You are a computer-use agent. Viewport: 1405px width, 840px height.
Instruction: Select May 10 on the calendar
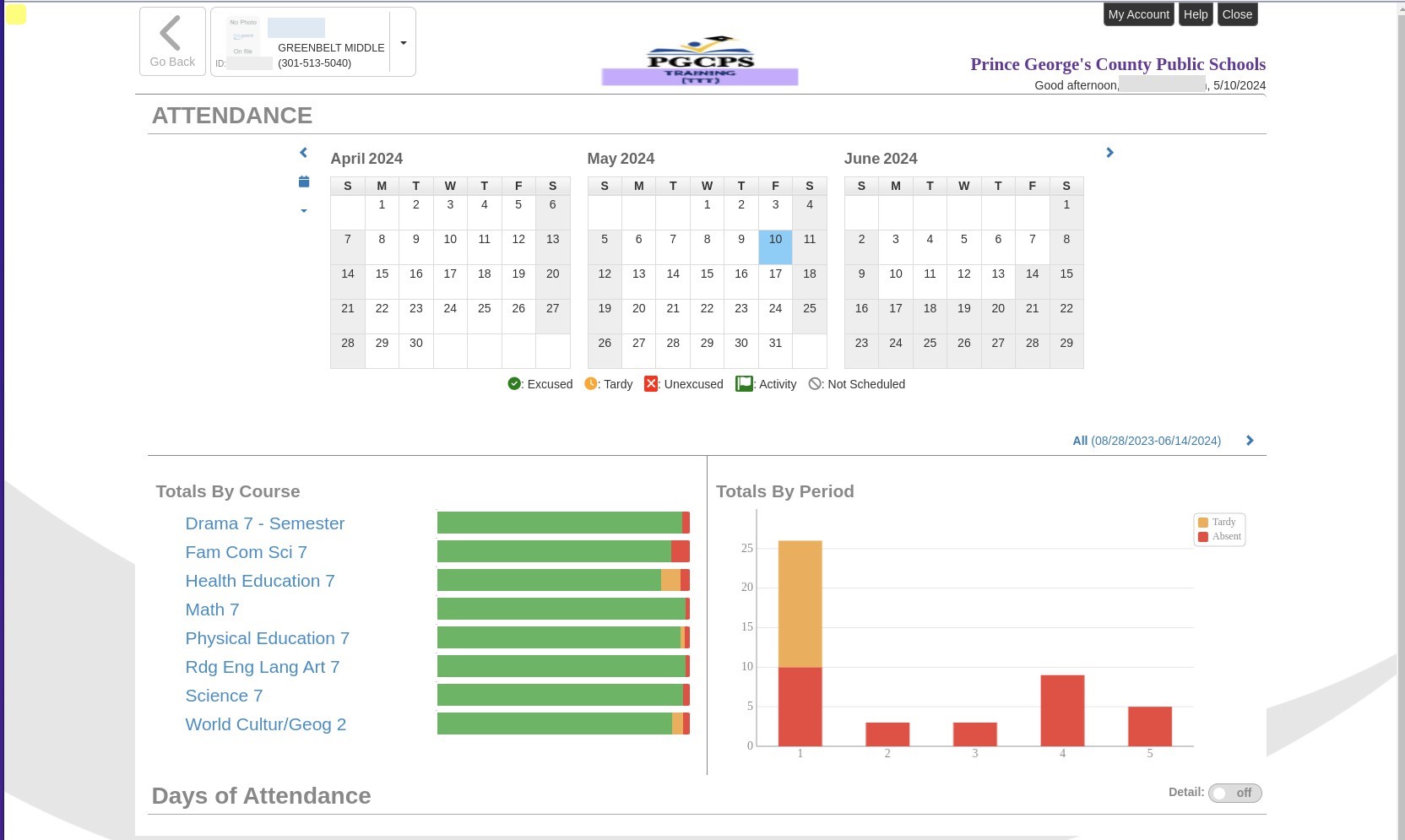point(775,247)
